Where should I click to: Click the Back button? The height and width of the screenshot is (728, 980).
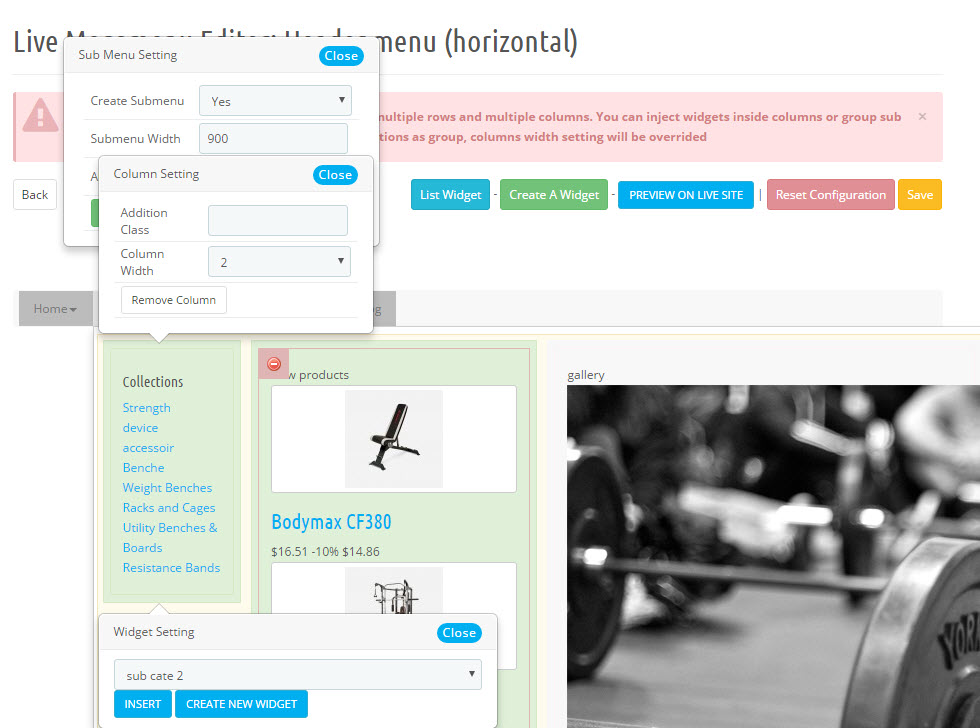point(35,194)
